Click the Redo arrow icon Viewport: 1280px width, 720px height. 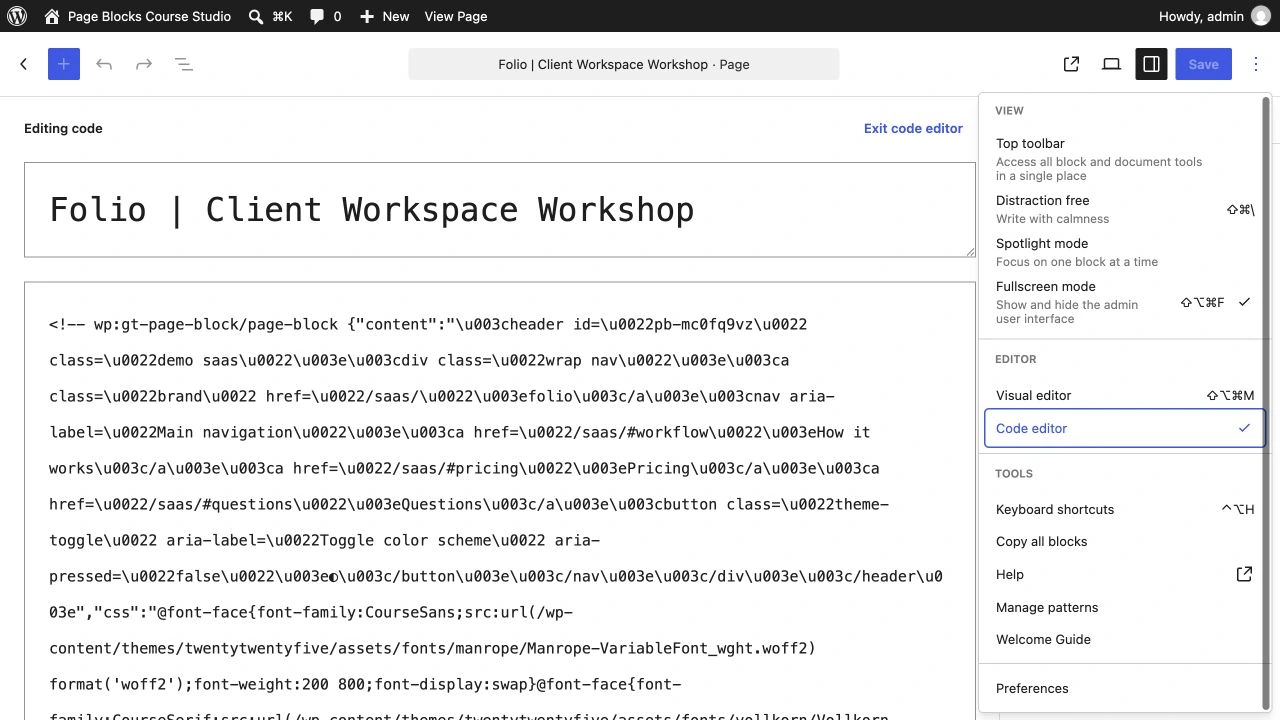point(144,64)
